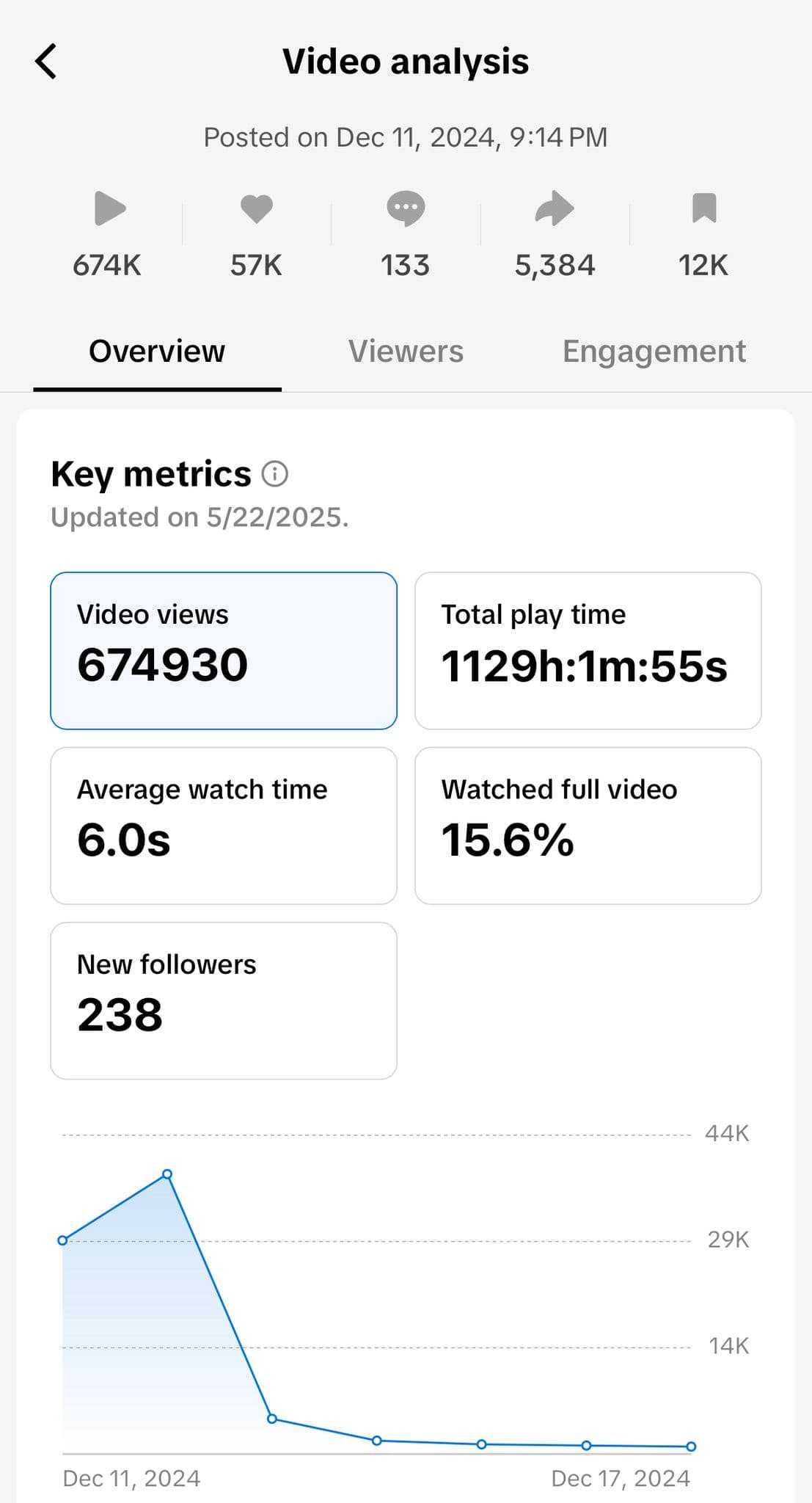Select the New followers card showing 238
The image size is (812, 1503).
click(x=222, y=1000)
